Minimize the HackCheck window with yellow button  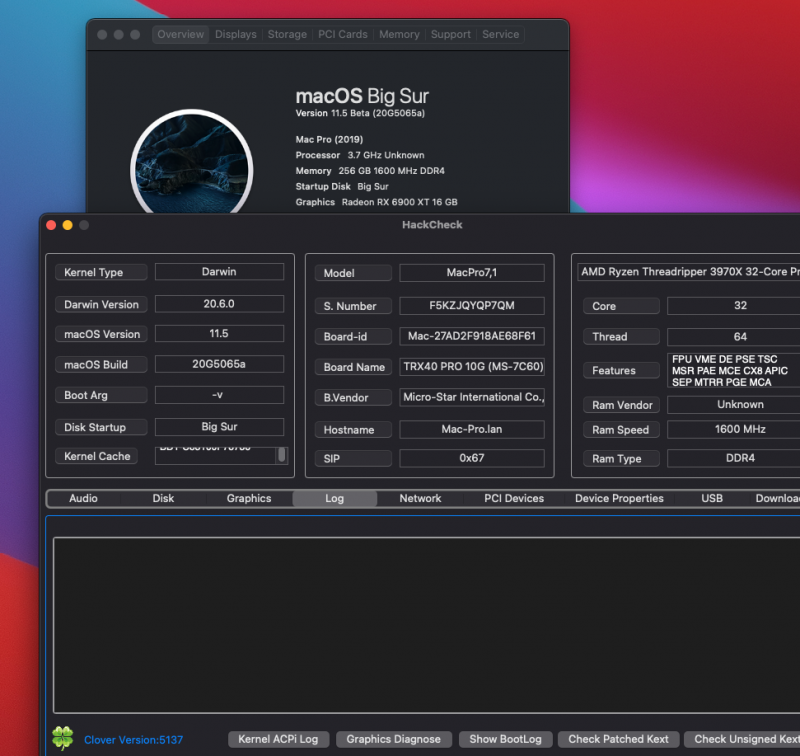click(67, 225)
